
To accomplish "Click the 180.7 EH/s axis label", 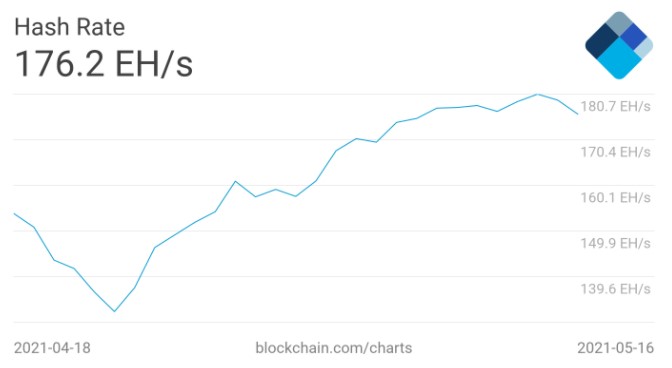I will (615, 106).
